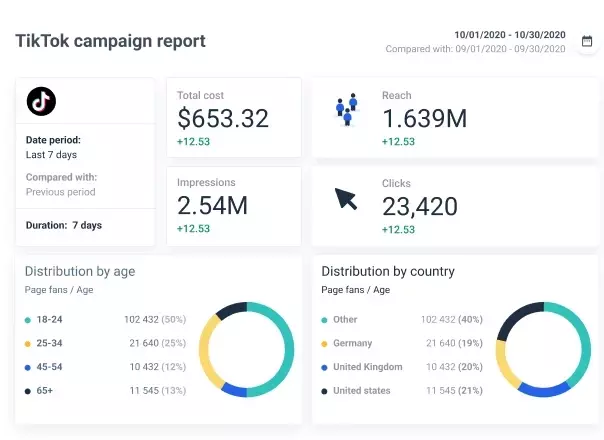
Task: Open the calendar date picker icon
Action: [x=586, y=42]
